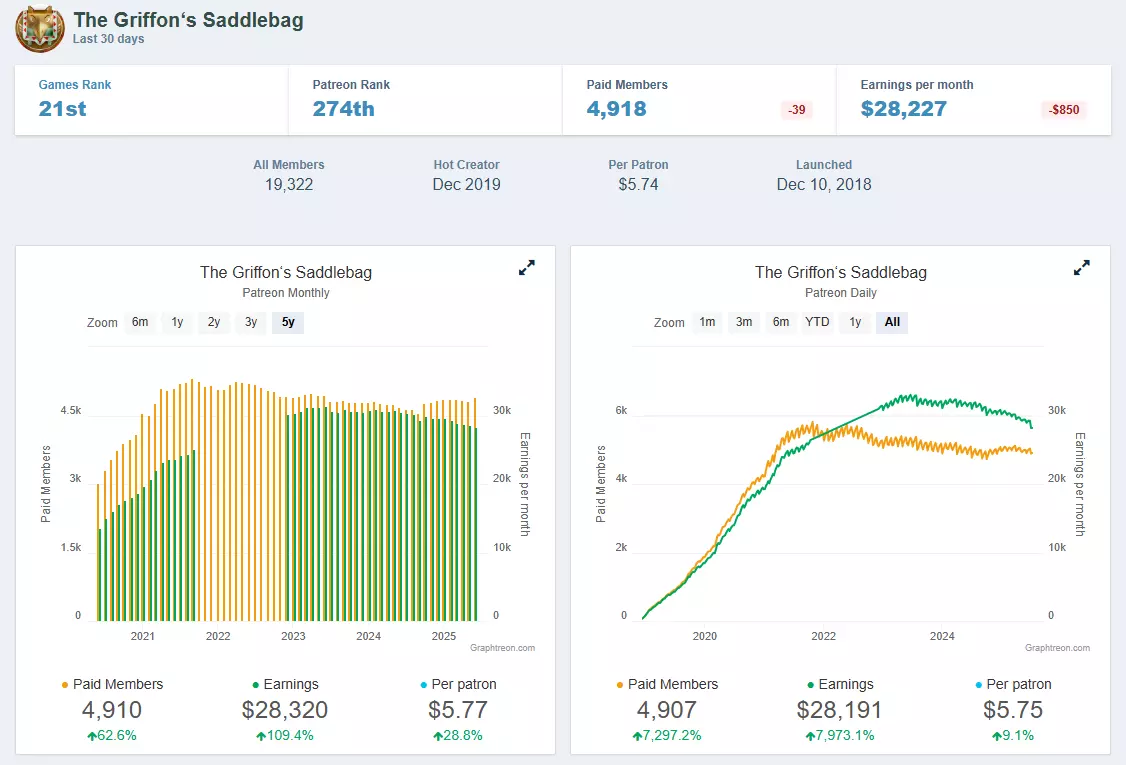This screenshot has height=765, width=1126.
Task: Toggle Per patron series in daily chart legend
Action: coord(1013,685)
